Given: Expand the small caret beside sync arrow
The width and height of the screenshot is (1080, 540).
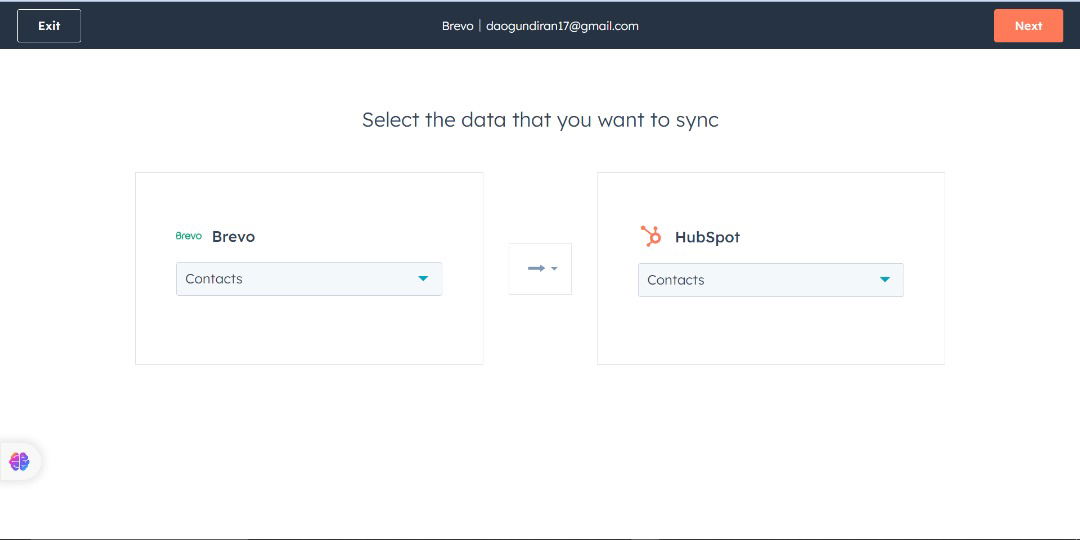Looking at the screenshot, I should [x=554, y=269].
